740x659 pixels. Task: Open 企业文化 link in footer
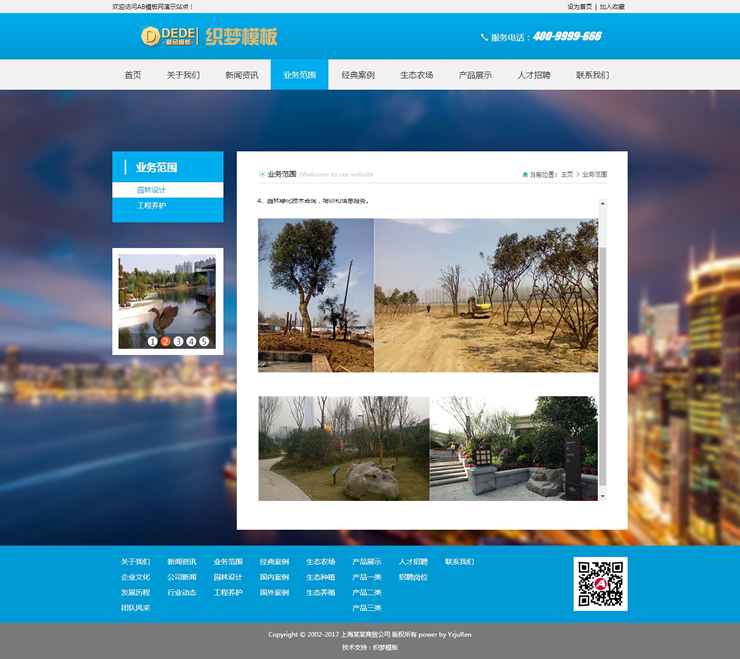click(x=135, y=577)
